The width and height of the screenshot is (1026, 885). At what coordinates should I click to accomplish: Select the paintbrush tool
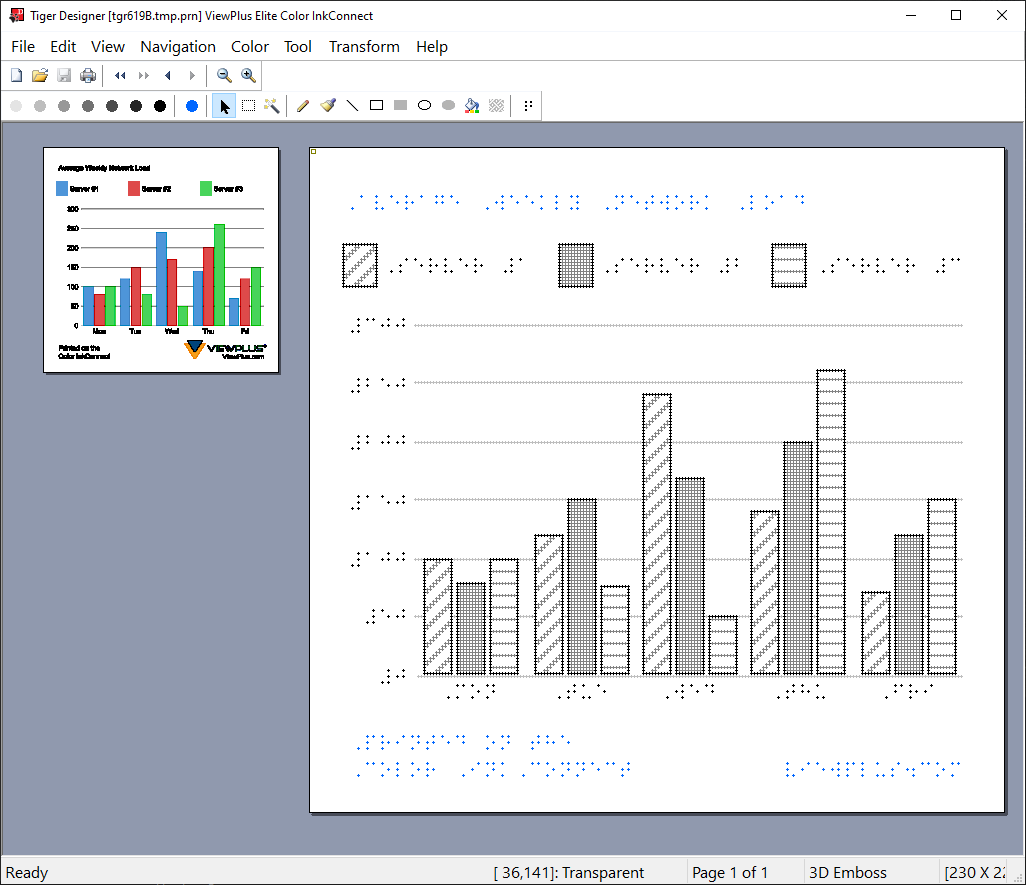pyautogui.click(x=327, y=106)
